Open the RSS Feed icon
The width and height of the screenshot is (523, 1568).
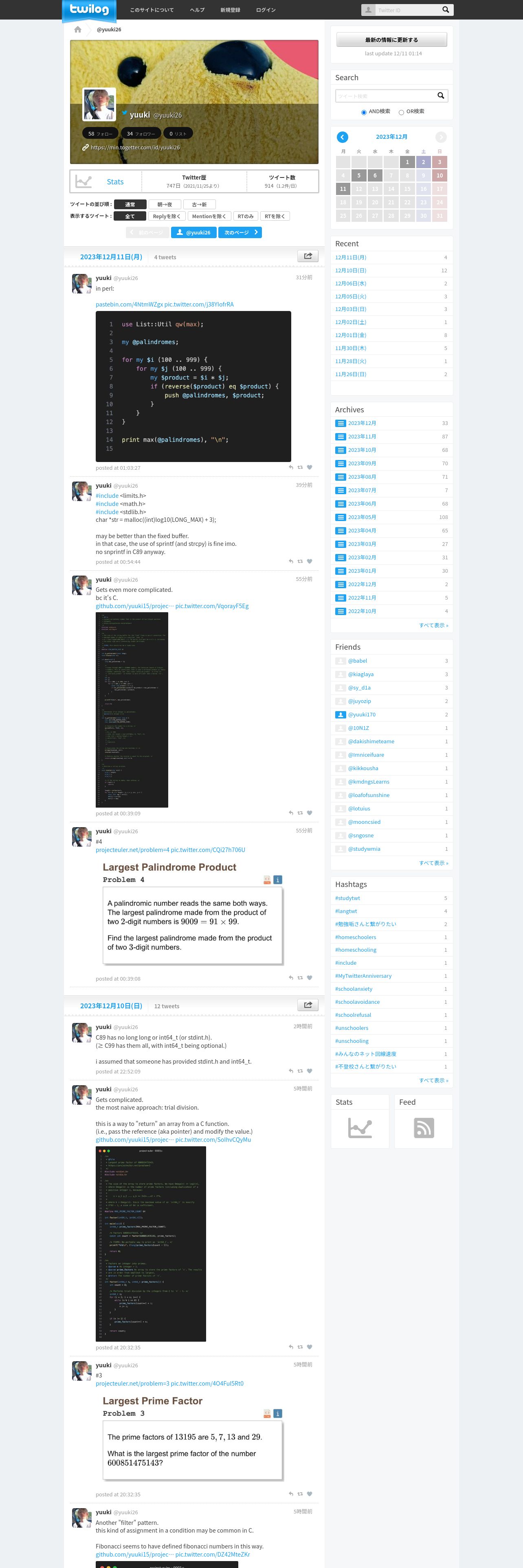point(424,1128)
